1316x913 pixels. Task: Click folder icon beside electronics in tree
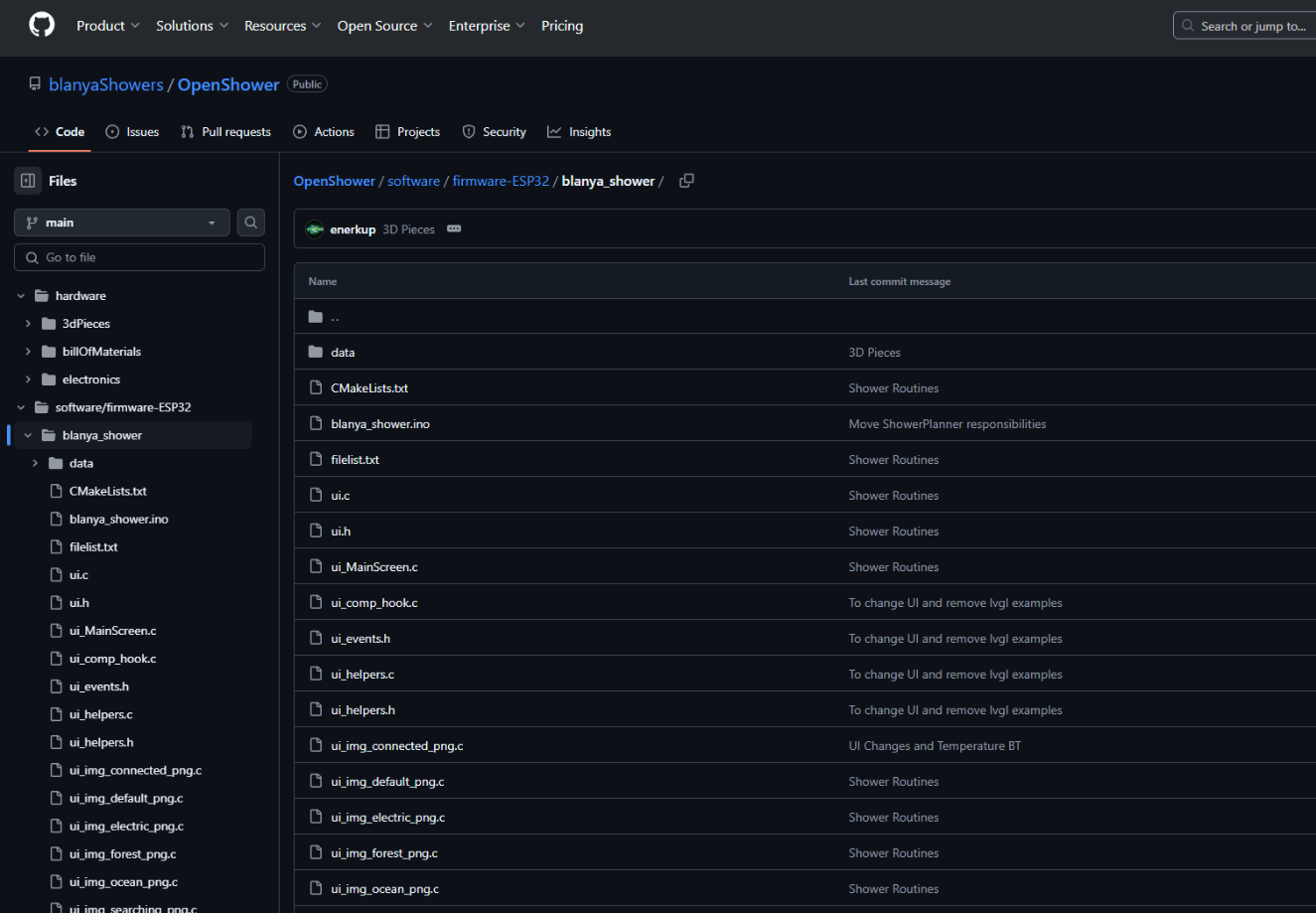coord(49,380)
